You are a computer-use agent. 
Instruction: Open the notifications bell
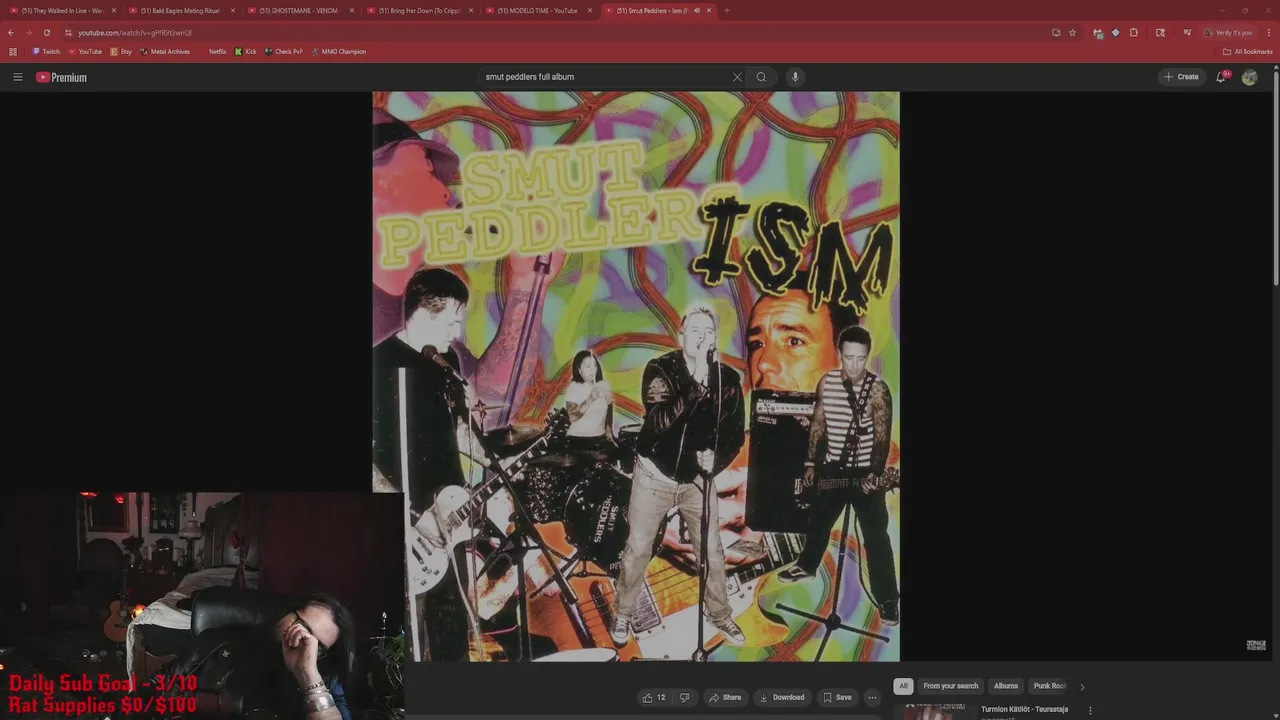point(1221,77)
